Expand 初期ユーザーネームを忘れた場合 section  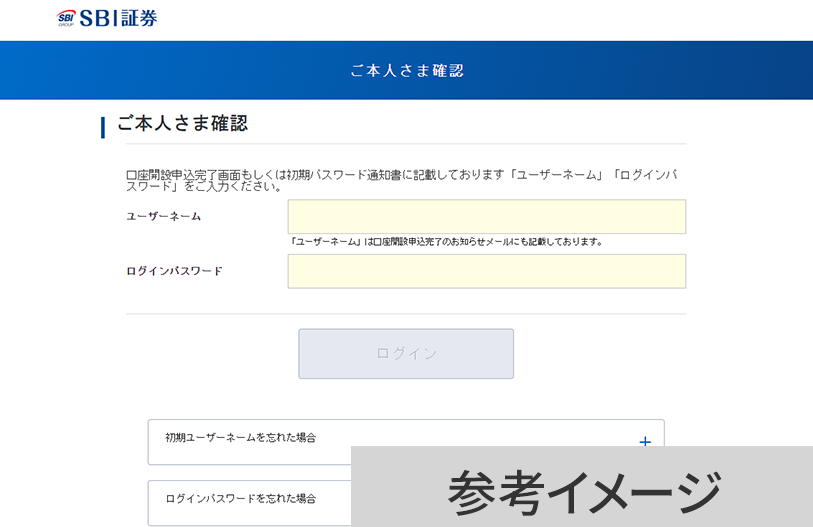(242, 438)
